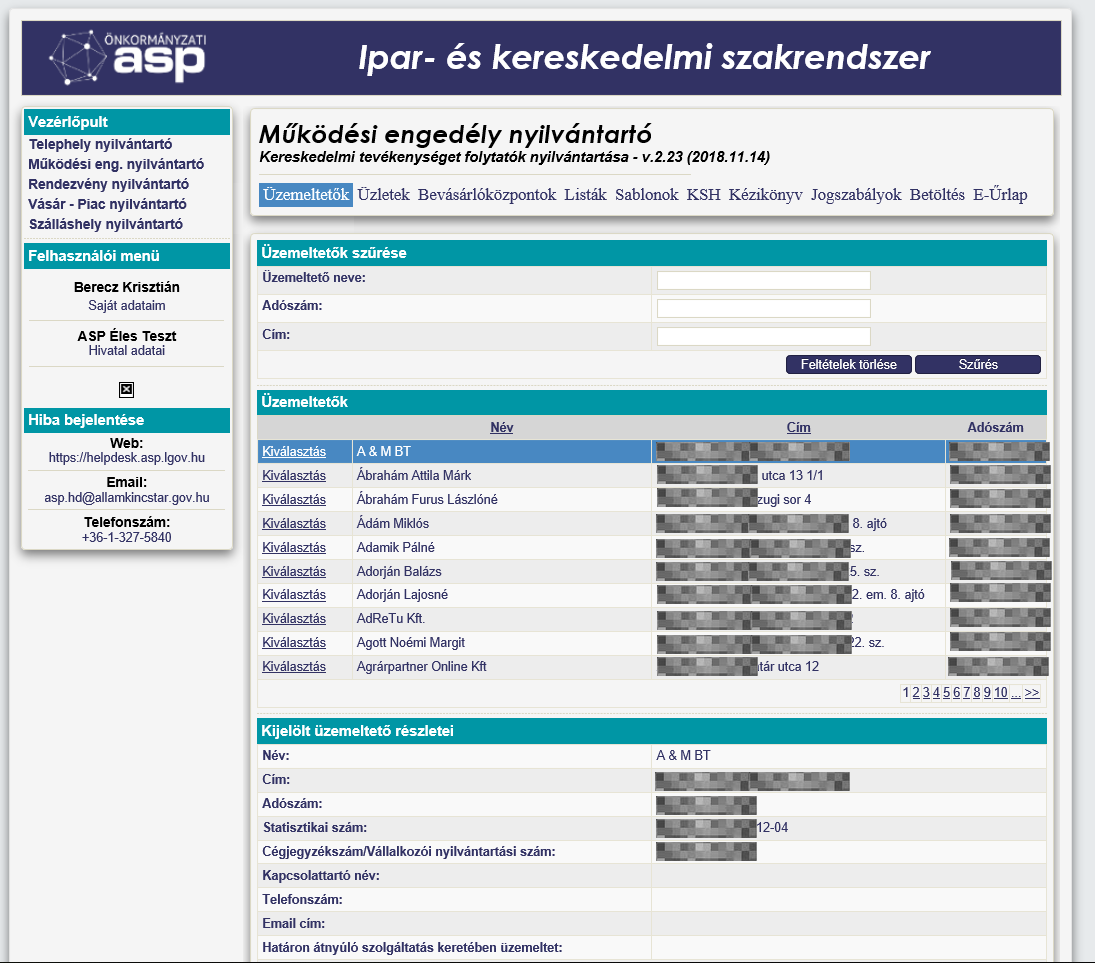Open Vásár - Piac nyilvántartó

point(107,204)
